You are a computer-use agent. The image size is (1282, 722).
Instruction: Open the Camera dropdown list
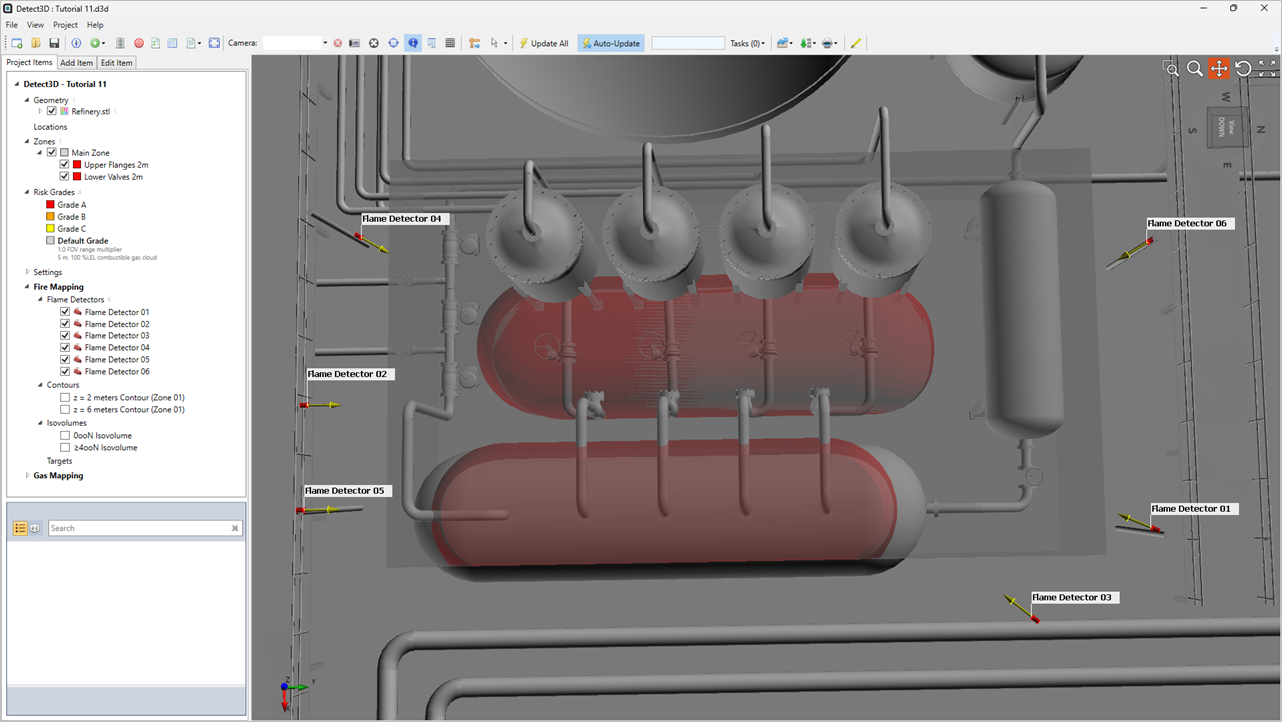(x=324, y=43)
